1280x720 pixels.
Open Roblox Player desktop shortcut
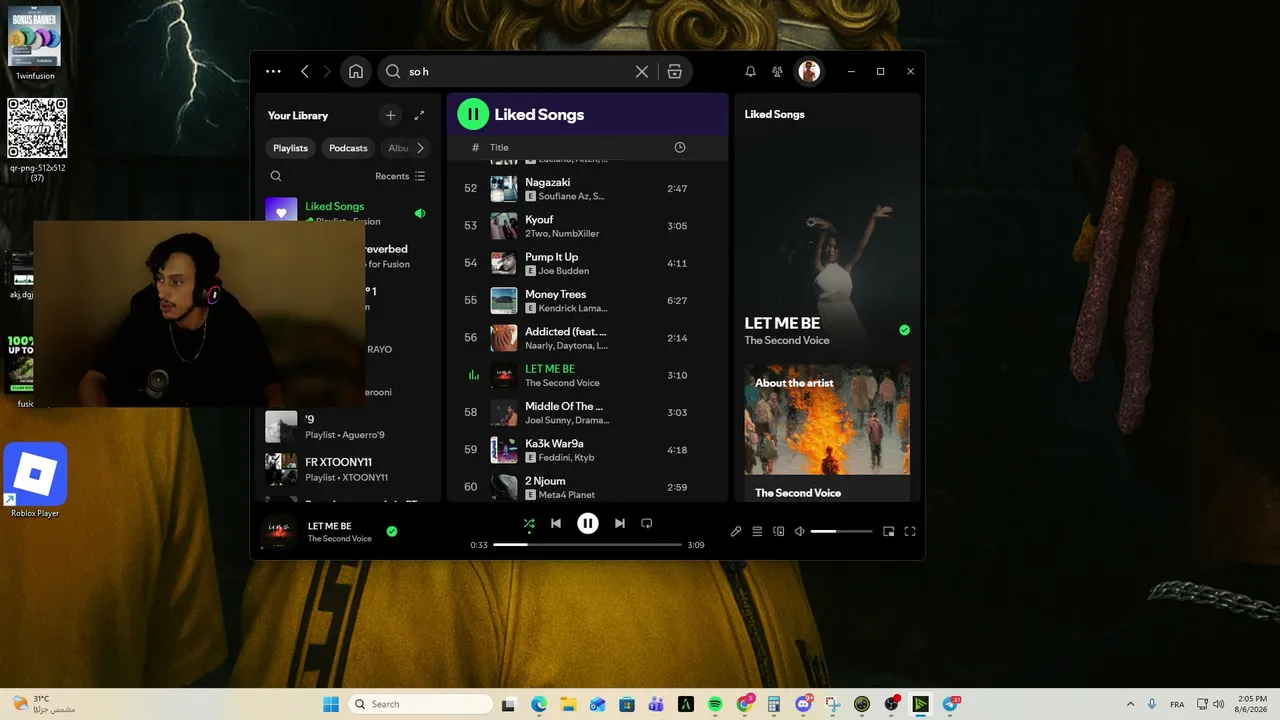[x=35, y=480]
